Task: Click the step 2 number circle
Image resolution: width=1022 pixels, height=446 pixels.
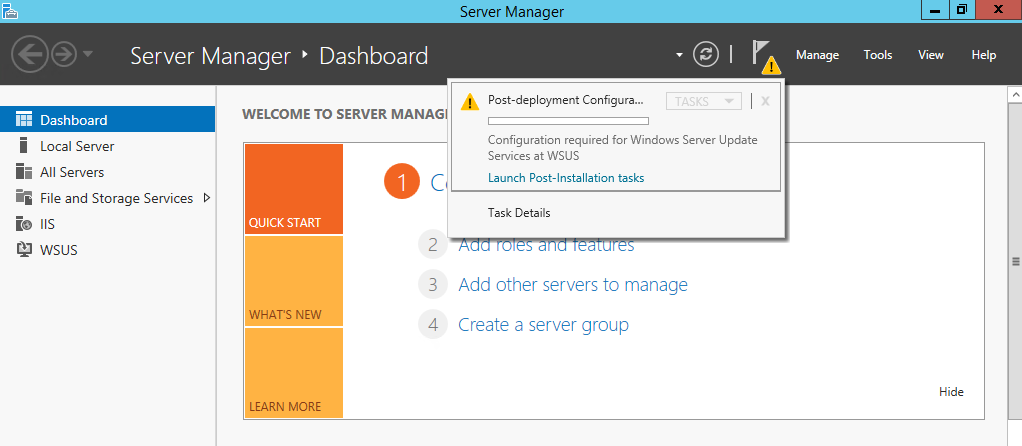Action: coord(433,245)
